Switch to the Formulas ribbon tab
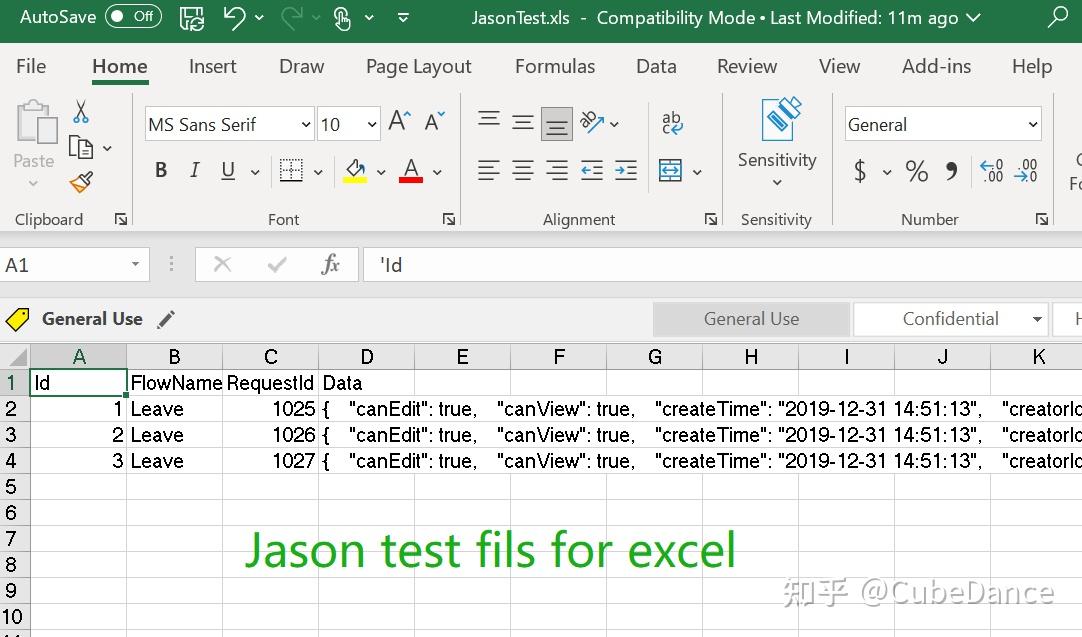Image resolution: width=1082 pixels, height=637 pixels. (x=555, y=66)
